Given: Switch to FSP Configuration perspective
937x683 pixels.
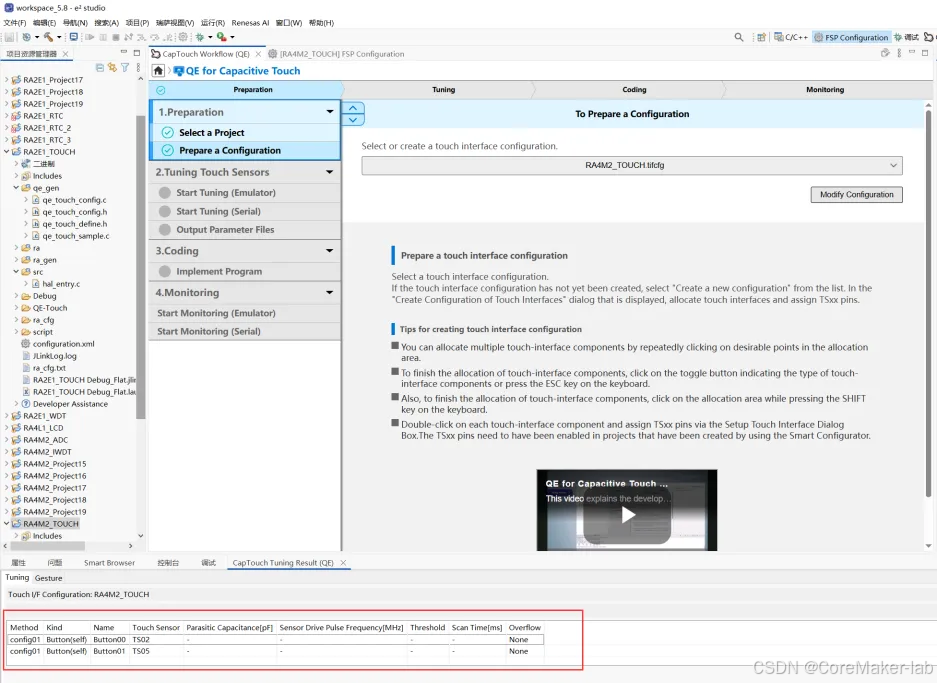Looking at the screenshot, I should click(x=852, y=37).
